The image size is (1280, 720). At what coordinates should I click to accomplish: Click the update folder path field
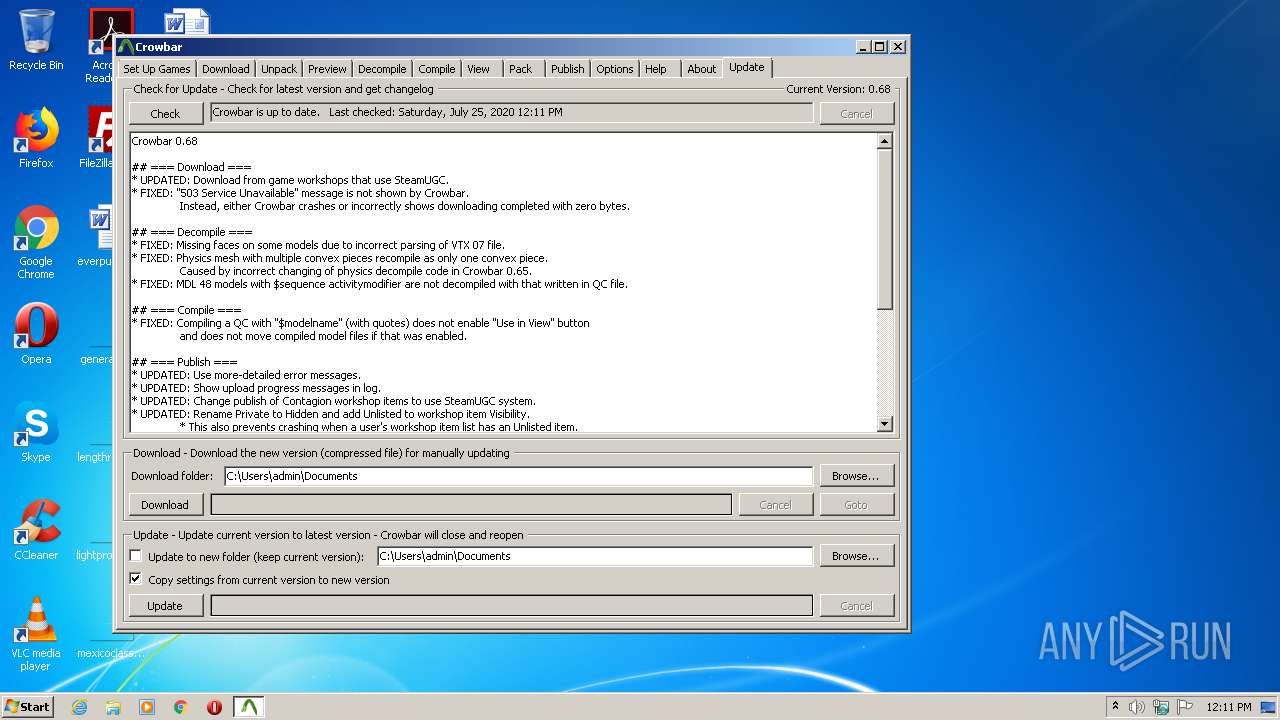click(595, 556)
